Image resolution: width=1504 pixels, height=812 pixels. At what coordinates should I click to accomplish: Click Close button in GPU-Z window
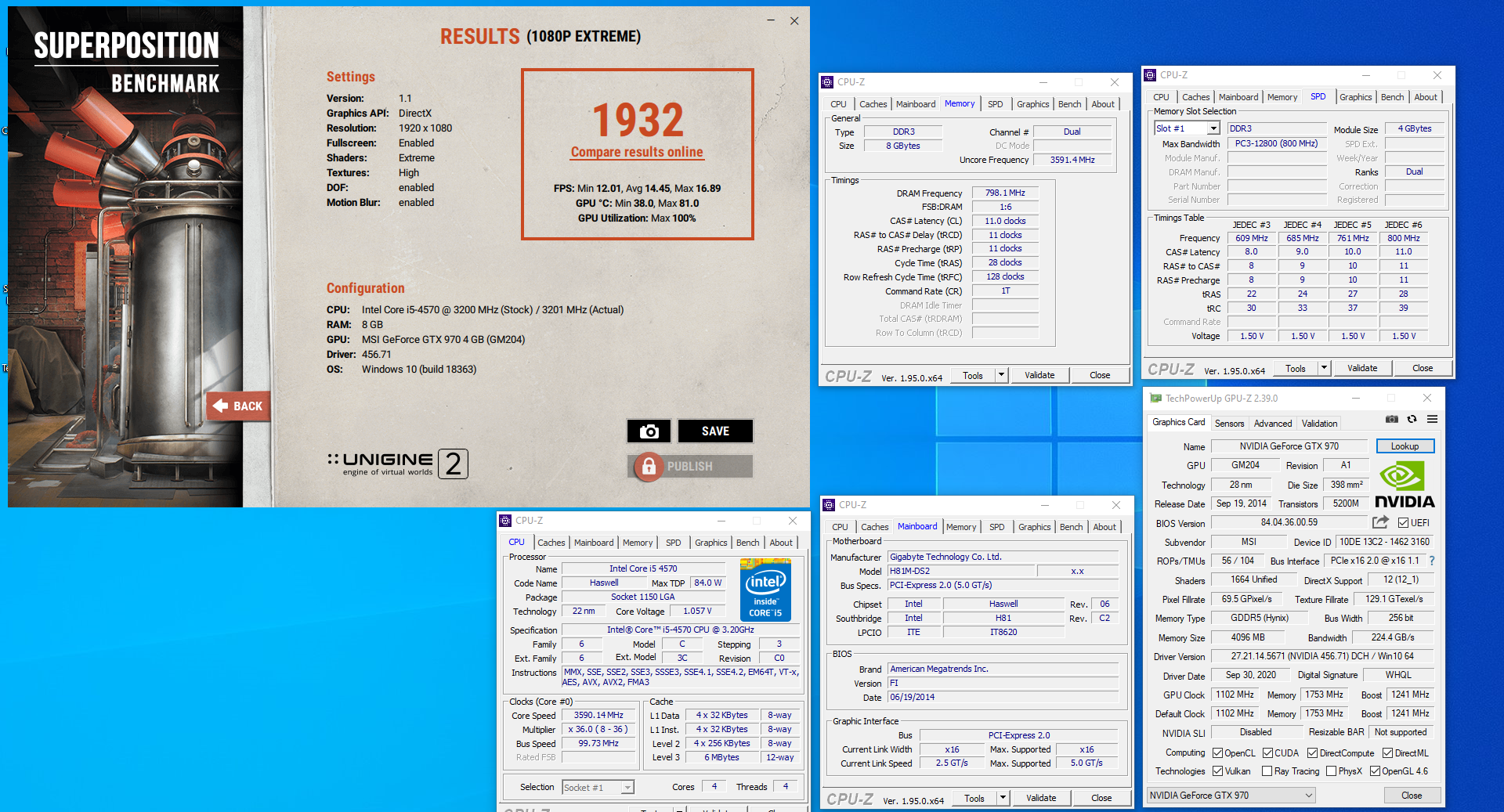point(1412,796)
